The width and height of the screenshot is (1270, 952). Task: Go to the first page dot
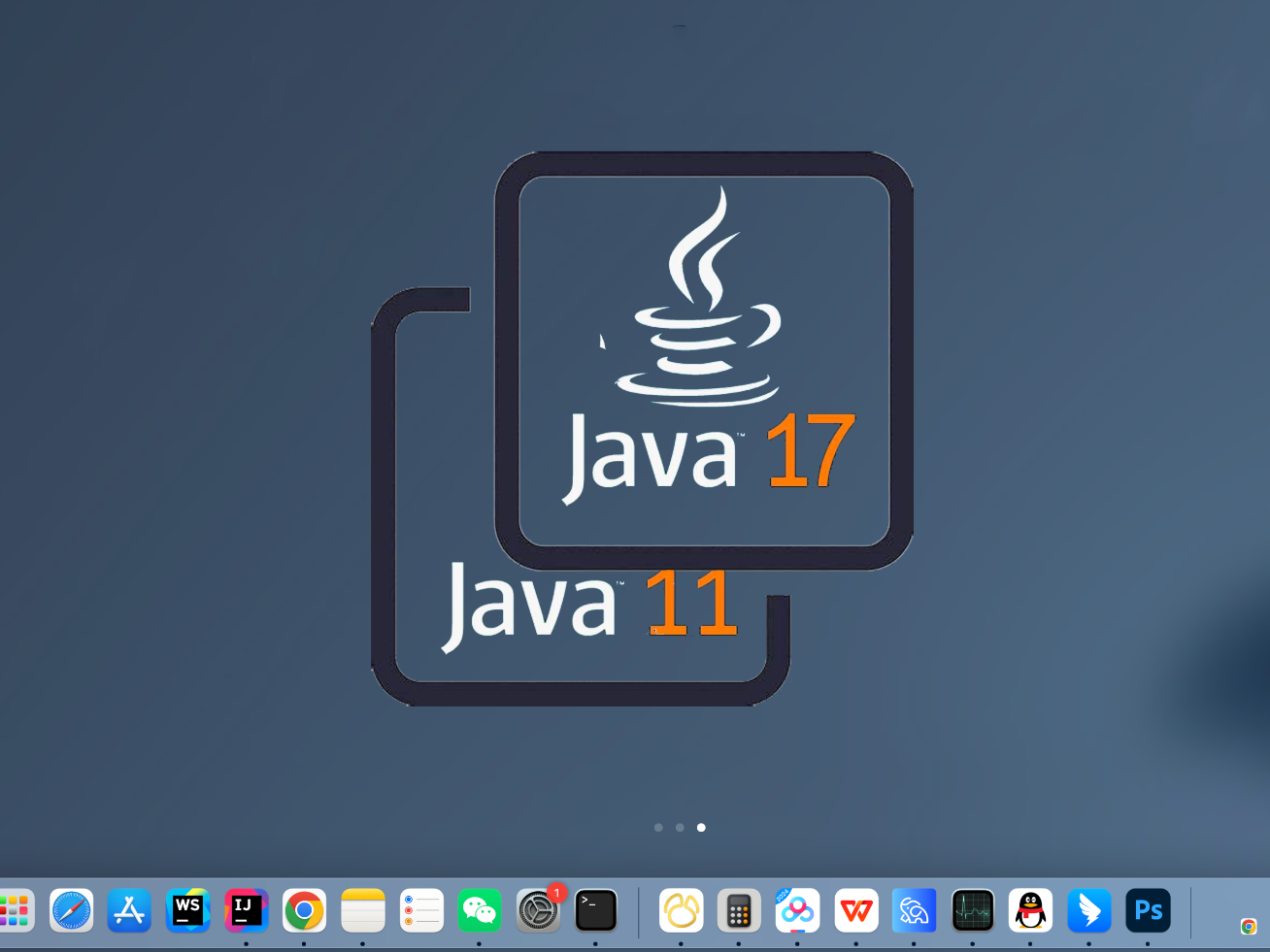[658, 828]
